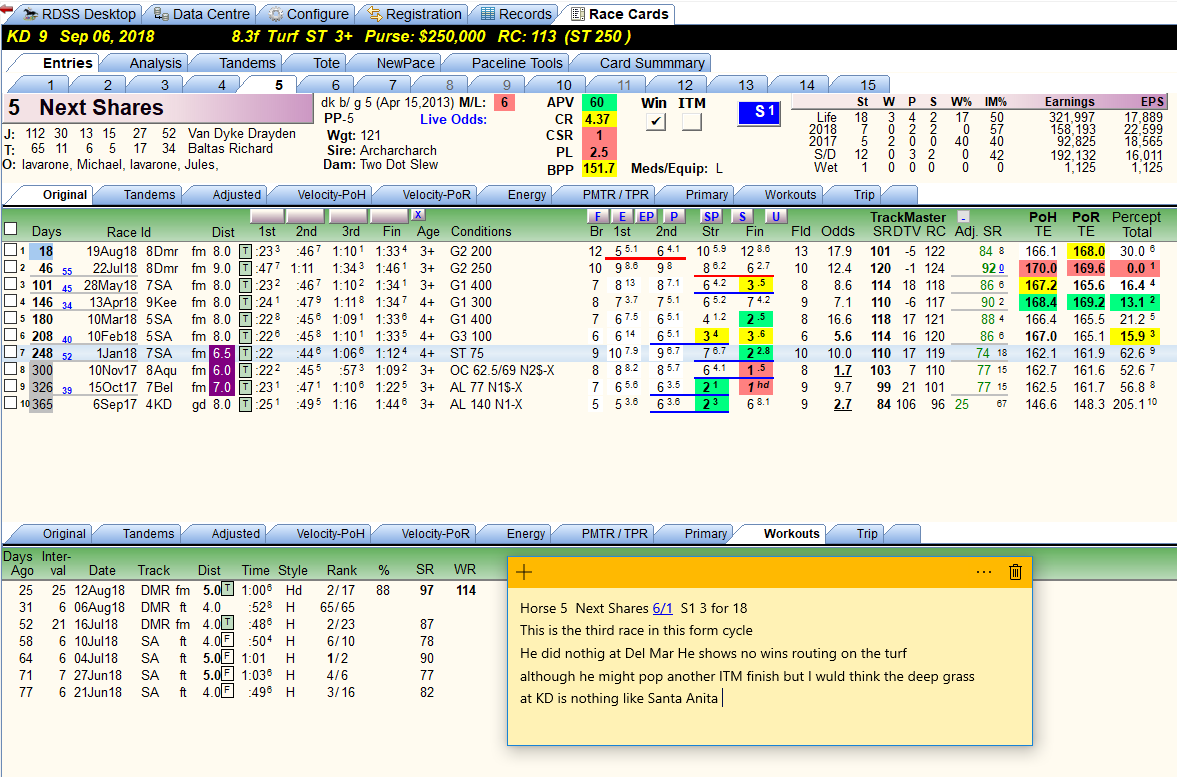Viewport: 1177px width, 777px height.
Task: Click the red back arrow icon
Action: coord(7,11)
